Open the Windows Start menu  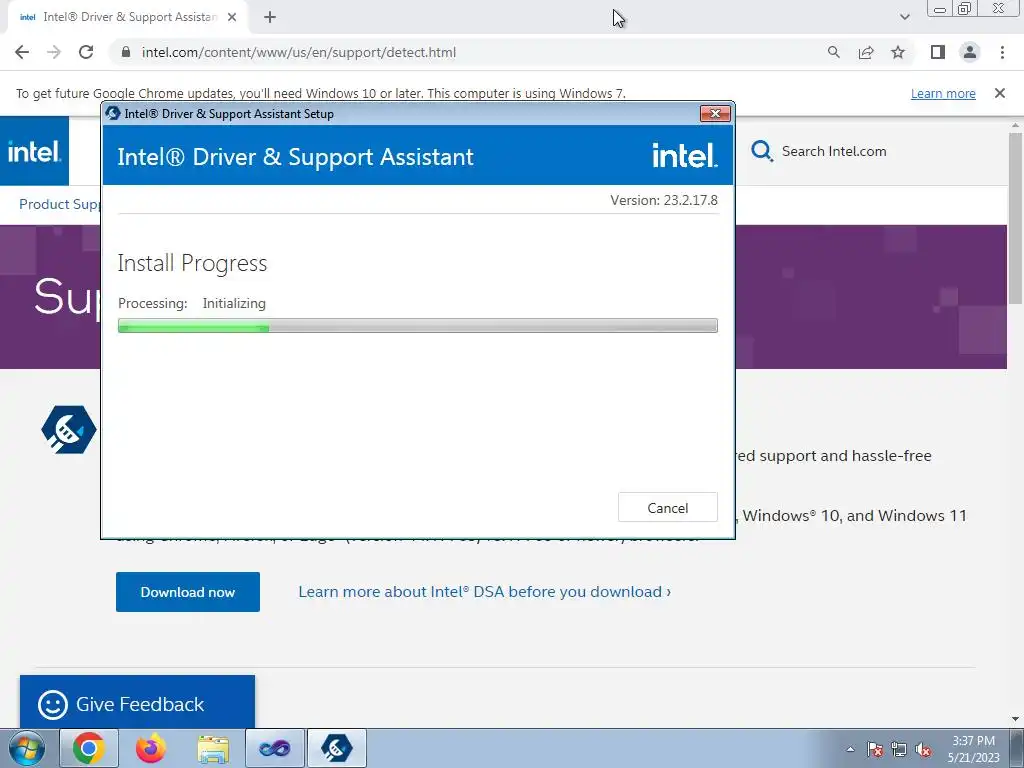[x=27, y=748]
